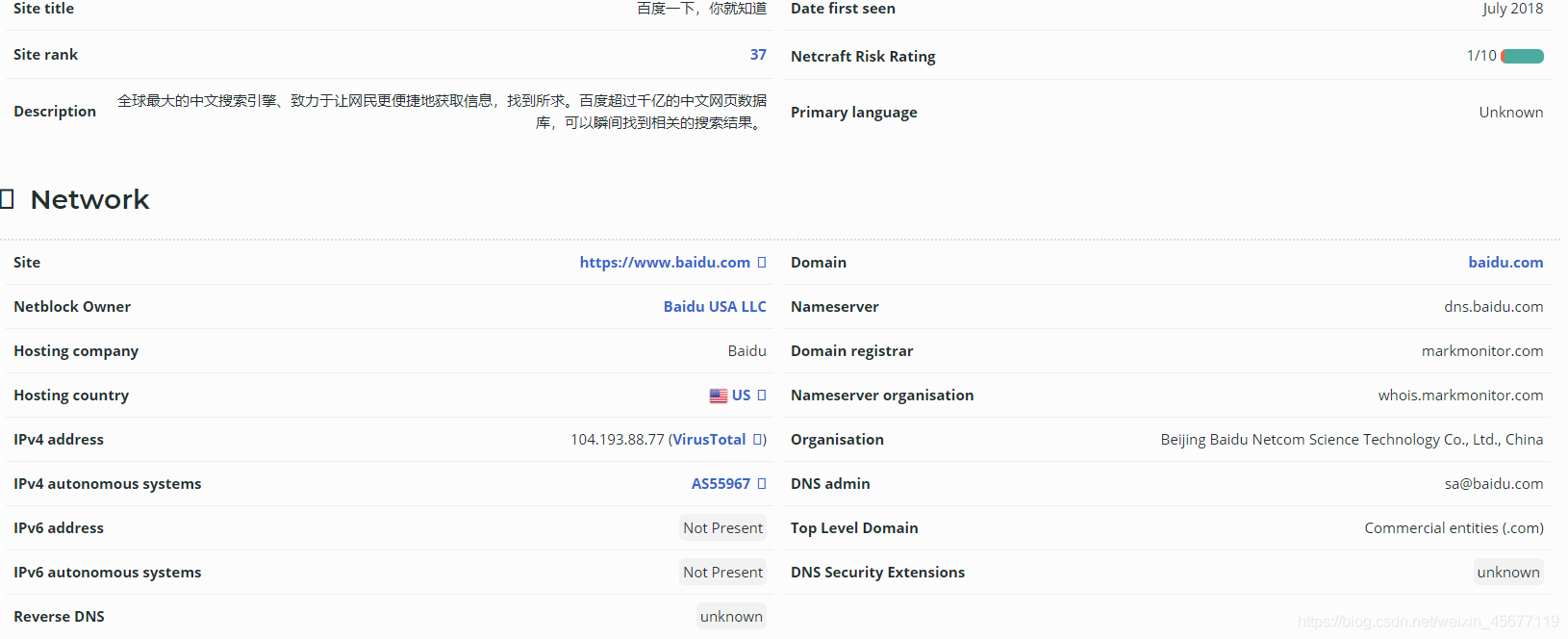Click the Date first seen label
Image resolution: width=1568 pixels, height=639 pixels.
coord(843,9)
